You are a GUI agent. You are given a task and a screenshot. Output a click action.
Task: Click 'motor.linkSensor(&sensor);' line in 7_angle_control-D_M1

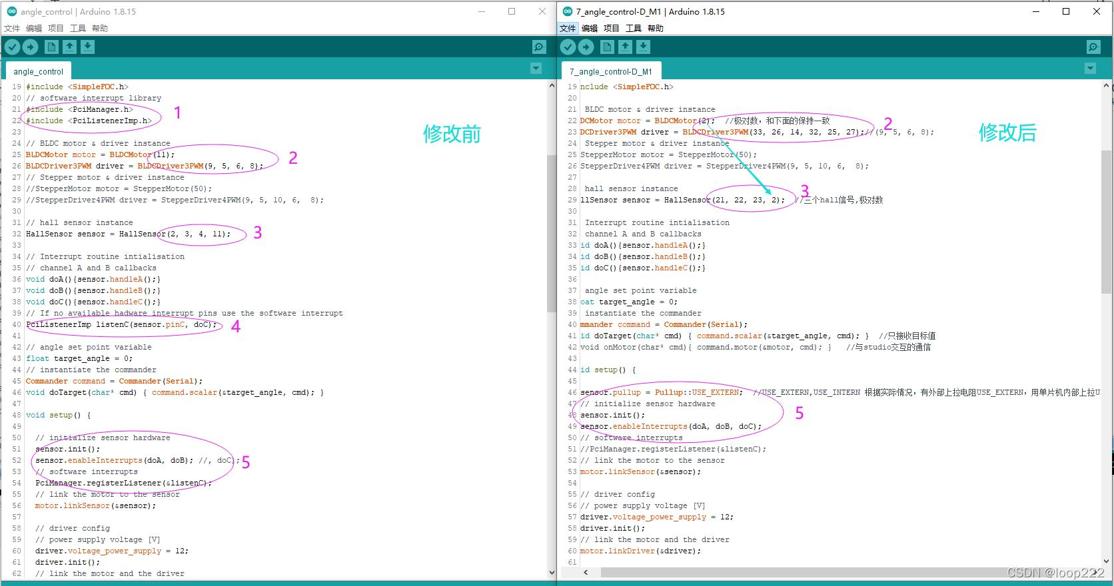click(640, 472)
